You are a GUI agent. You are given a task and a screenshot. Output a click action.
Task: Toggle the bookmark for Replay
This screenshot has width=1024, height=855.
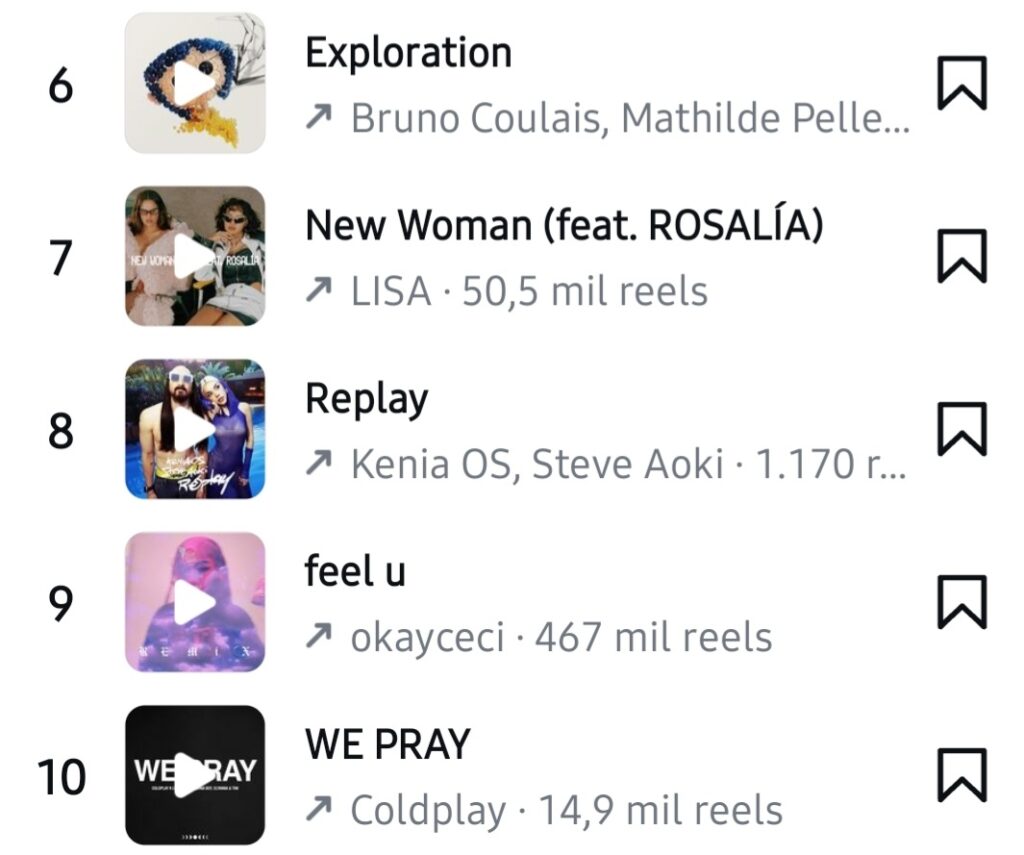pos(961,429)
